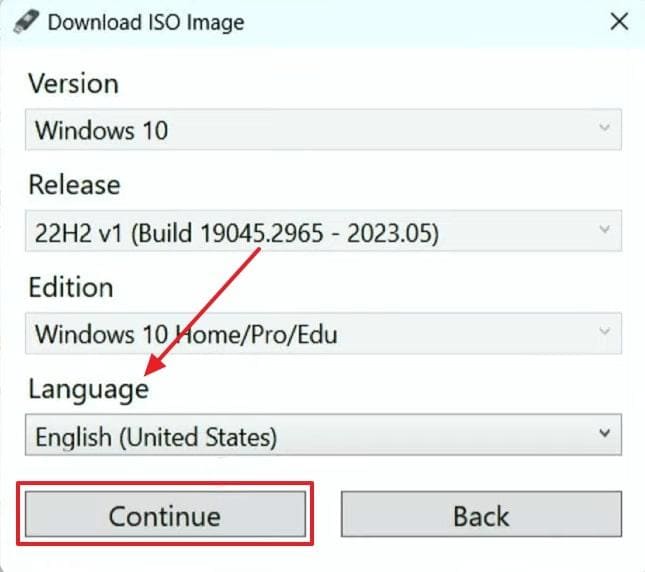Click the Back button
645x572 pixels.
point(481,514)
